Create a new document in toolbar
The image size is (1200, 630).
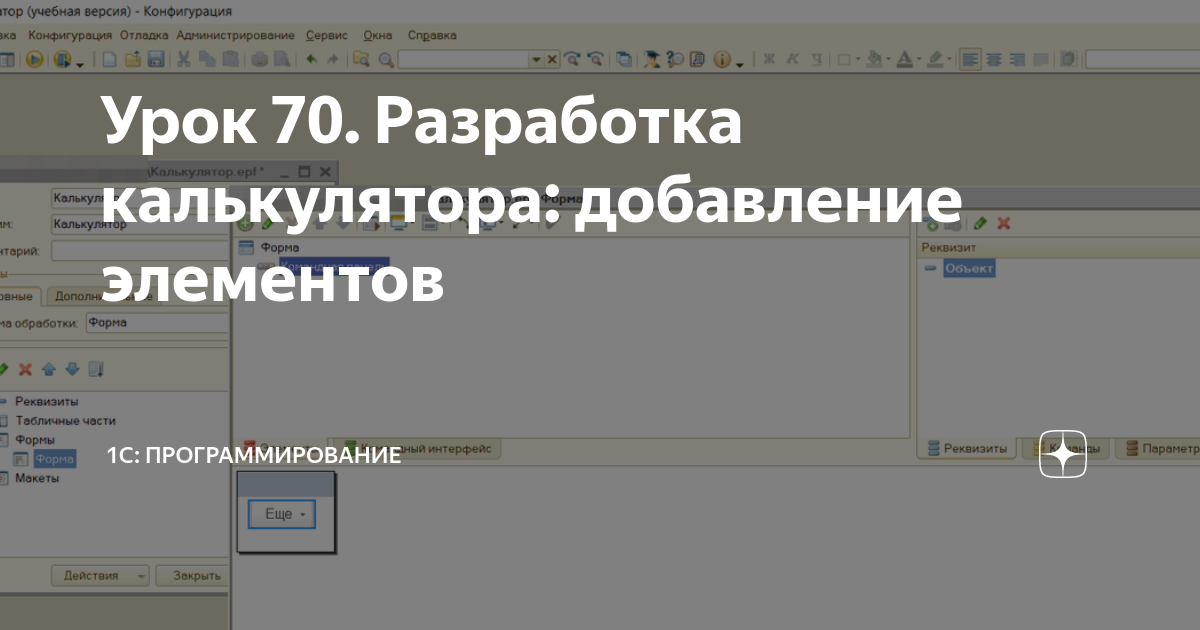[x=109, y=60]
